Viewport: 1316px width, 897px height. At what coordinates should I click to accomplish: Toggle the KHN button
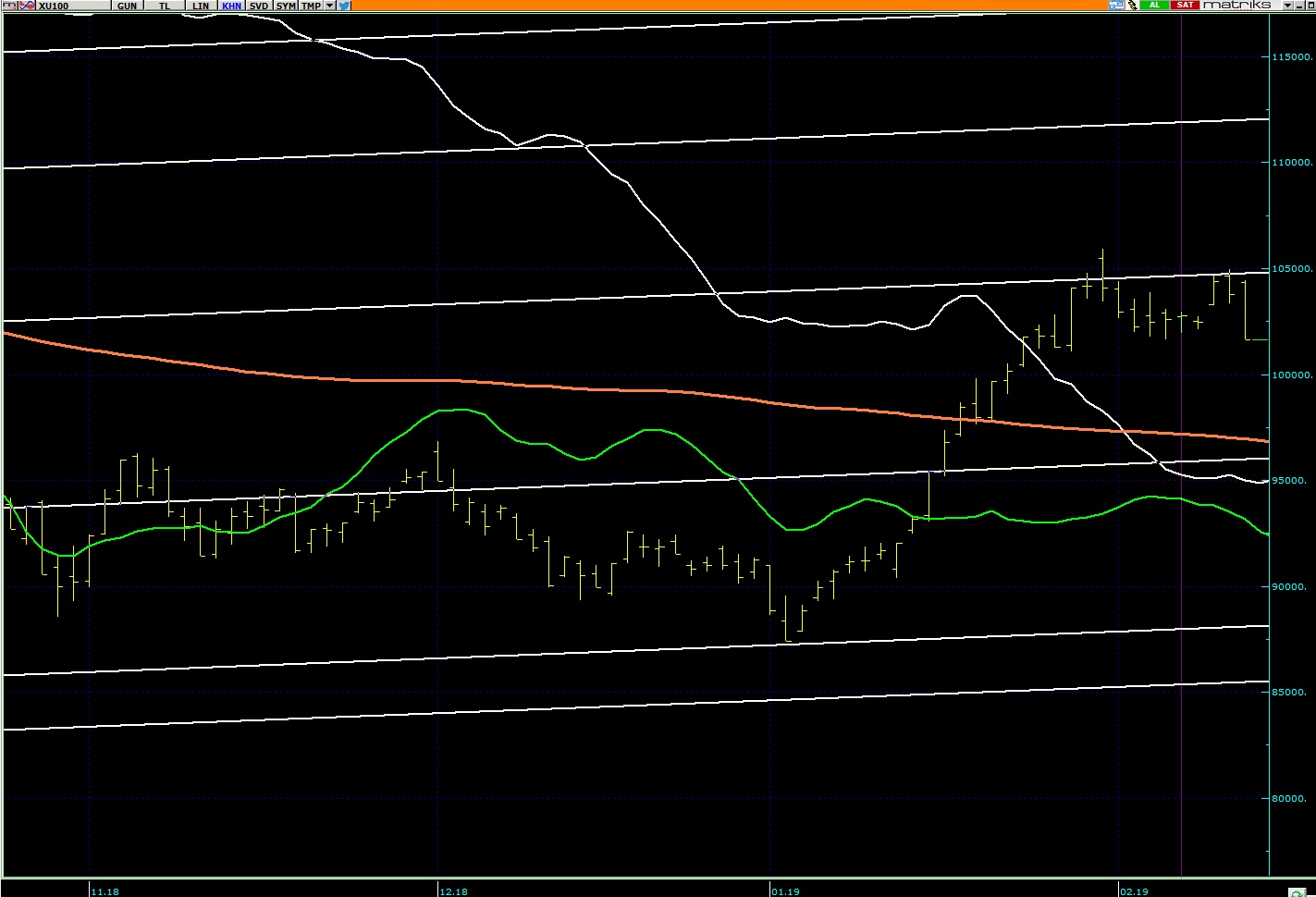[231, 6]
